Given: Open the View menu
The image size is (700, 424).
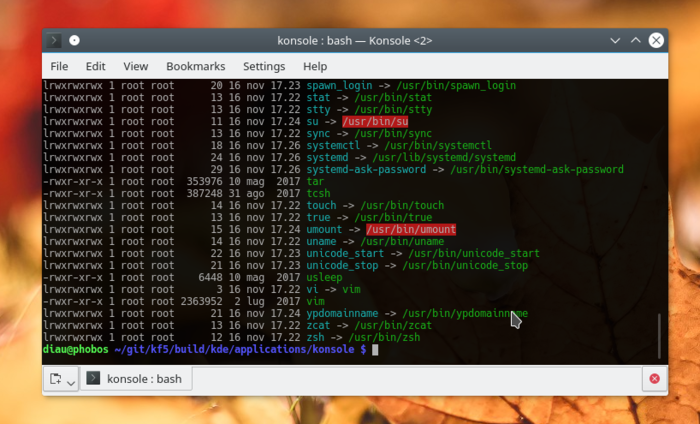Looking at the screenshot, I should tap(135, 66).
